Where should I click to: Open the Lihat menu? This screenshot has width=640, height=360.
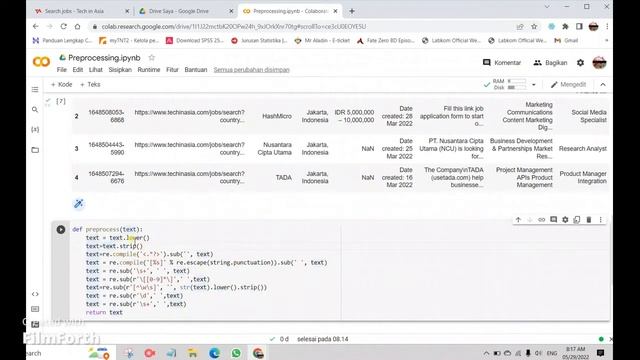(96, 70)
